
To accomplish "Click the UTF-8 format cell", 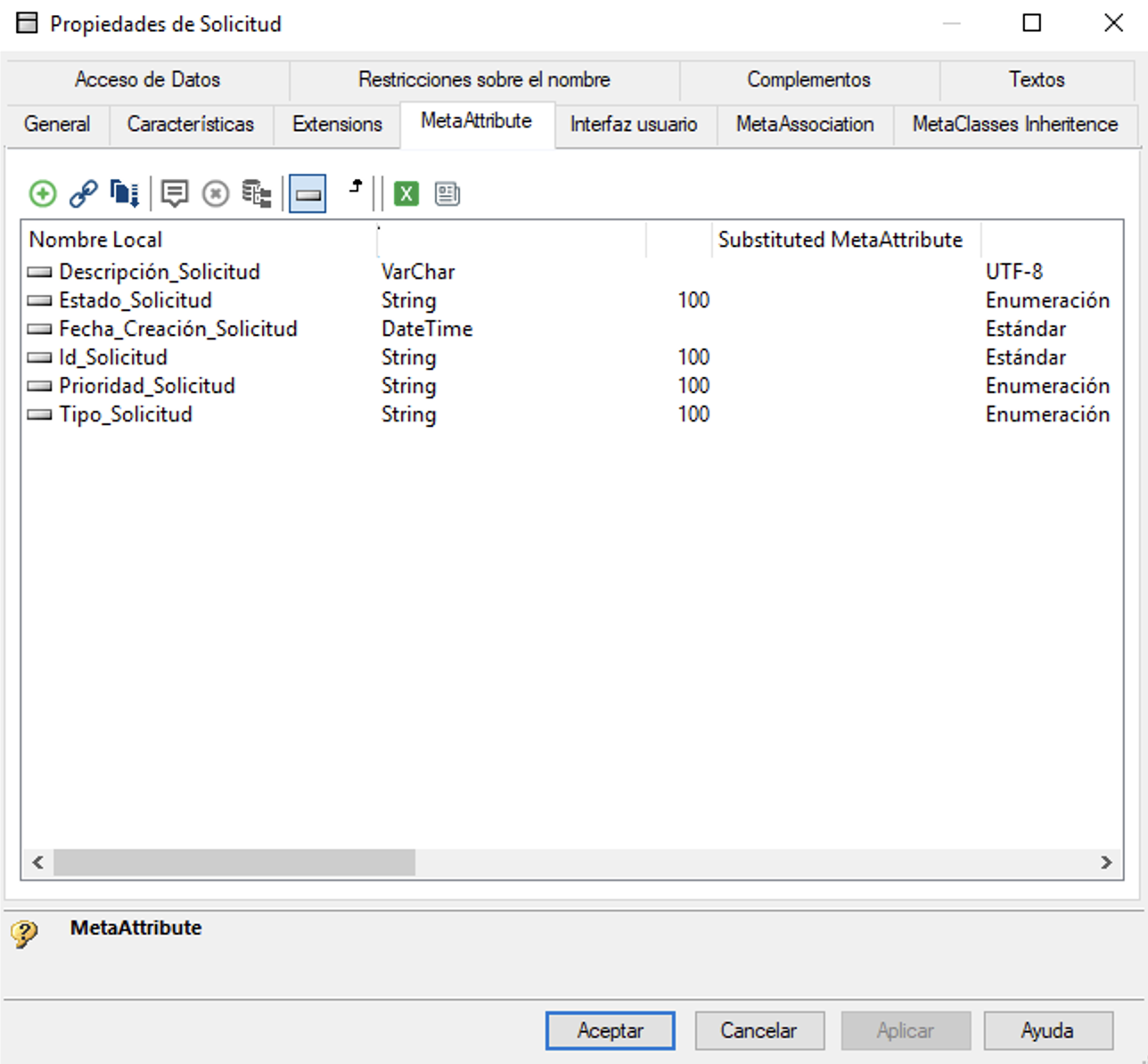I will (x=1014, y=272).
